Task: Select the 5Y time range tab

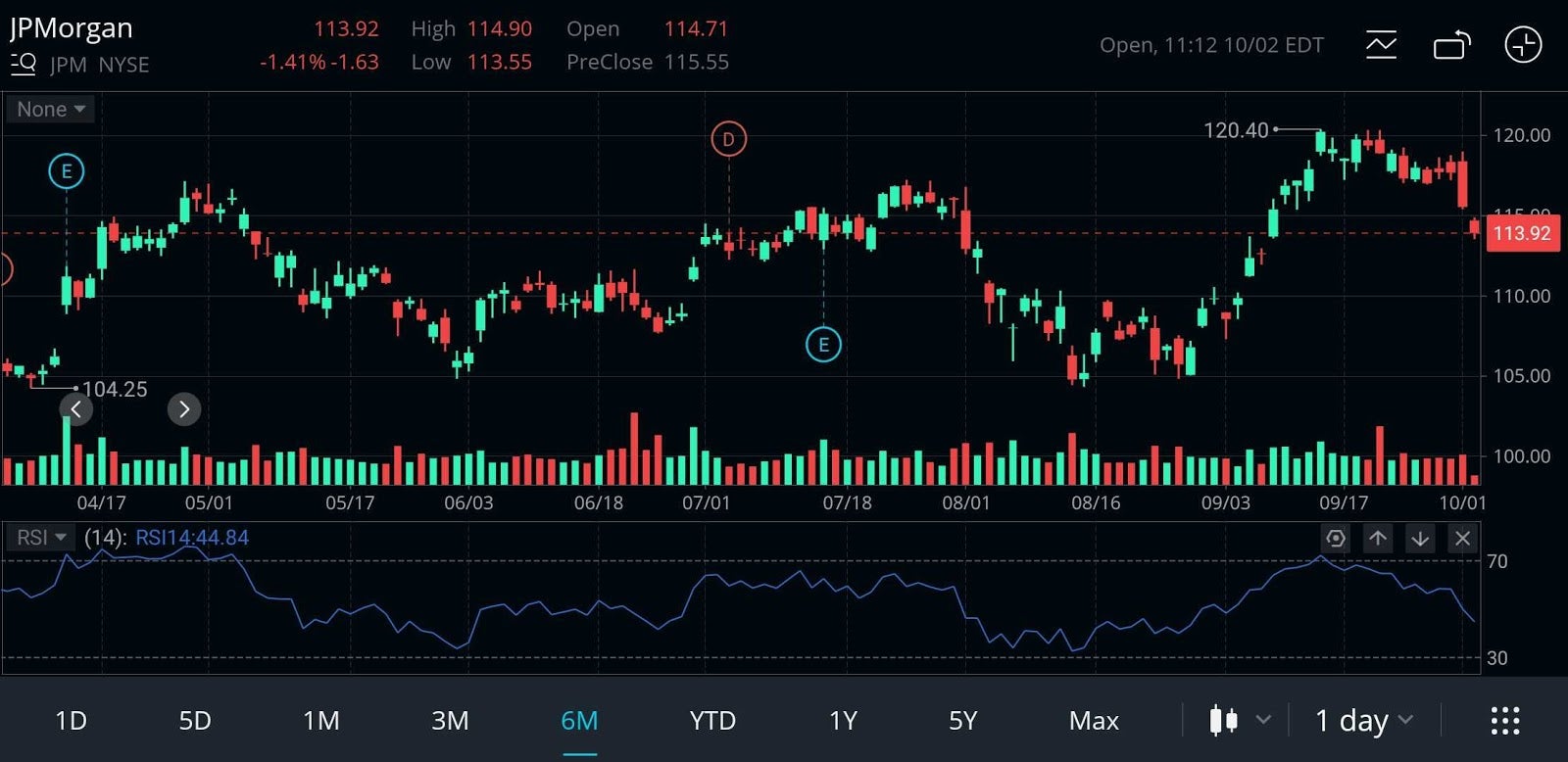Action: 963,721
